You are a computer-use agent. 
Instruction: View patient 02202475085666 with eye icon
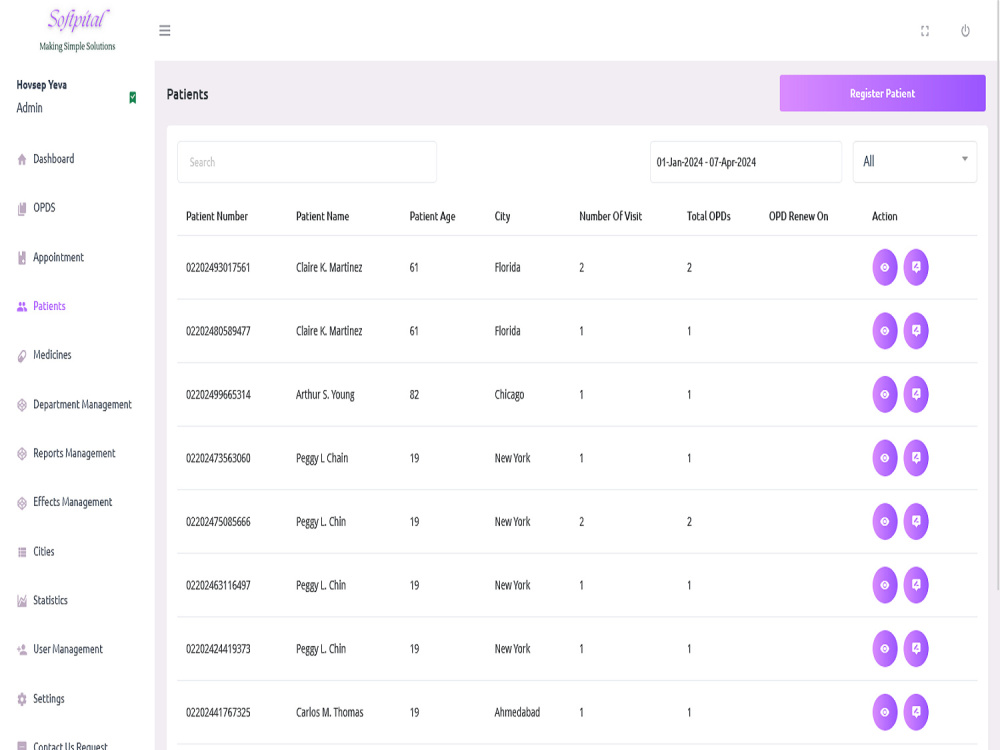click(x=885, y=522)
